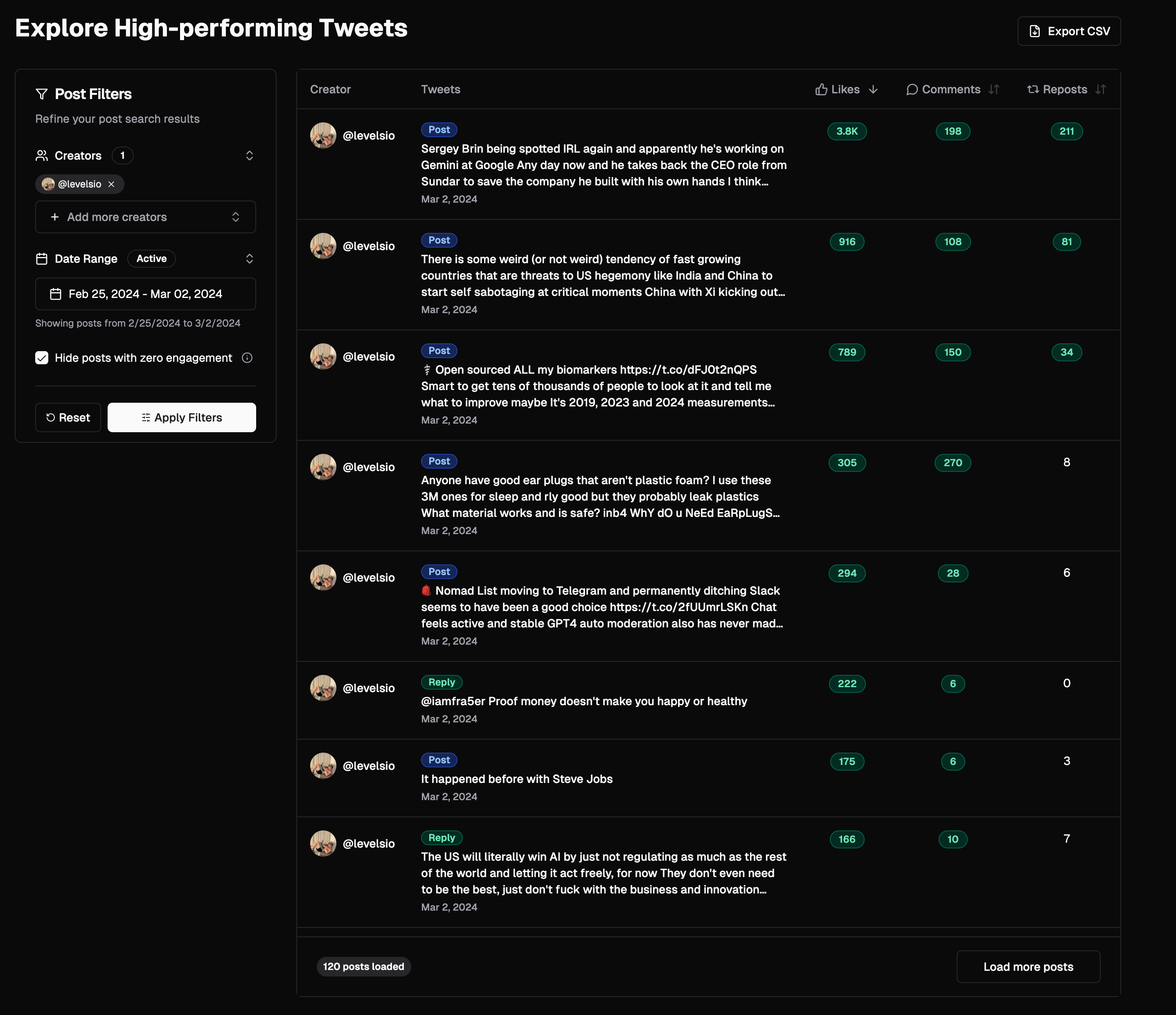Toggle Hide posts with zero engagement checkbox

click(x=42, y=358)
